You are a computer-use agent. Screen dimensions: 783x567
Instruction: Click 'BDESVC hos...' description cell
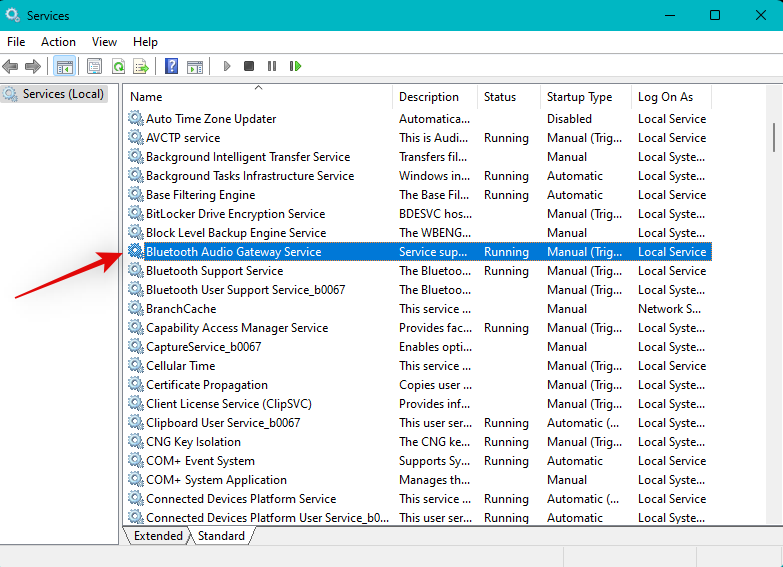pos(435,214)
